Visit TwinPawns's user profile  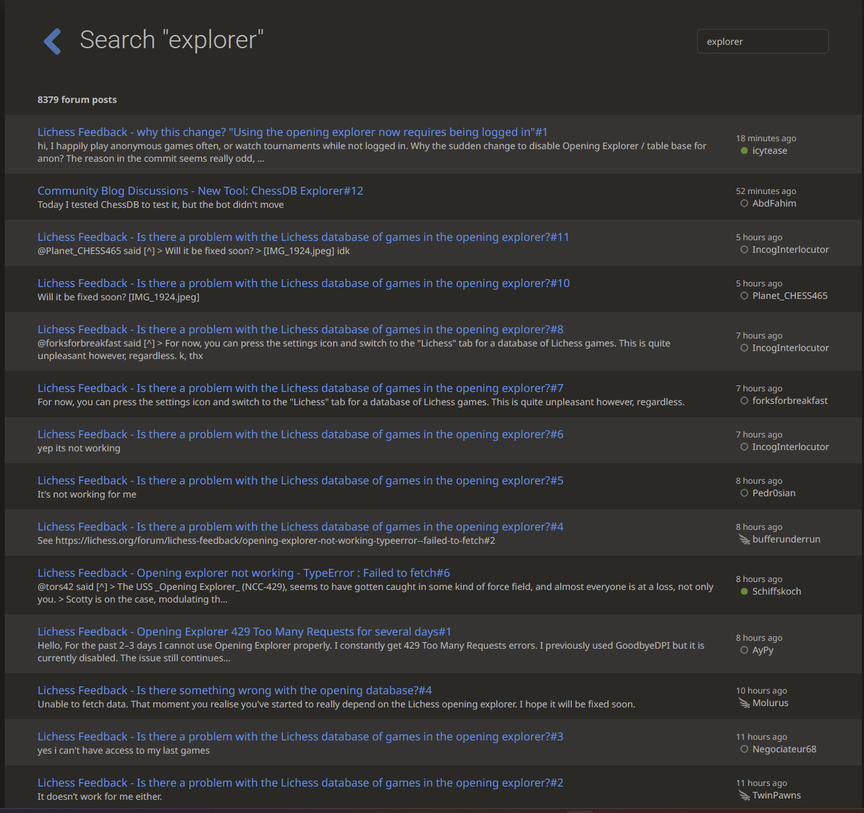click(776, 796)
